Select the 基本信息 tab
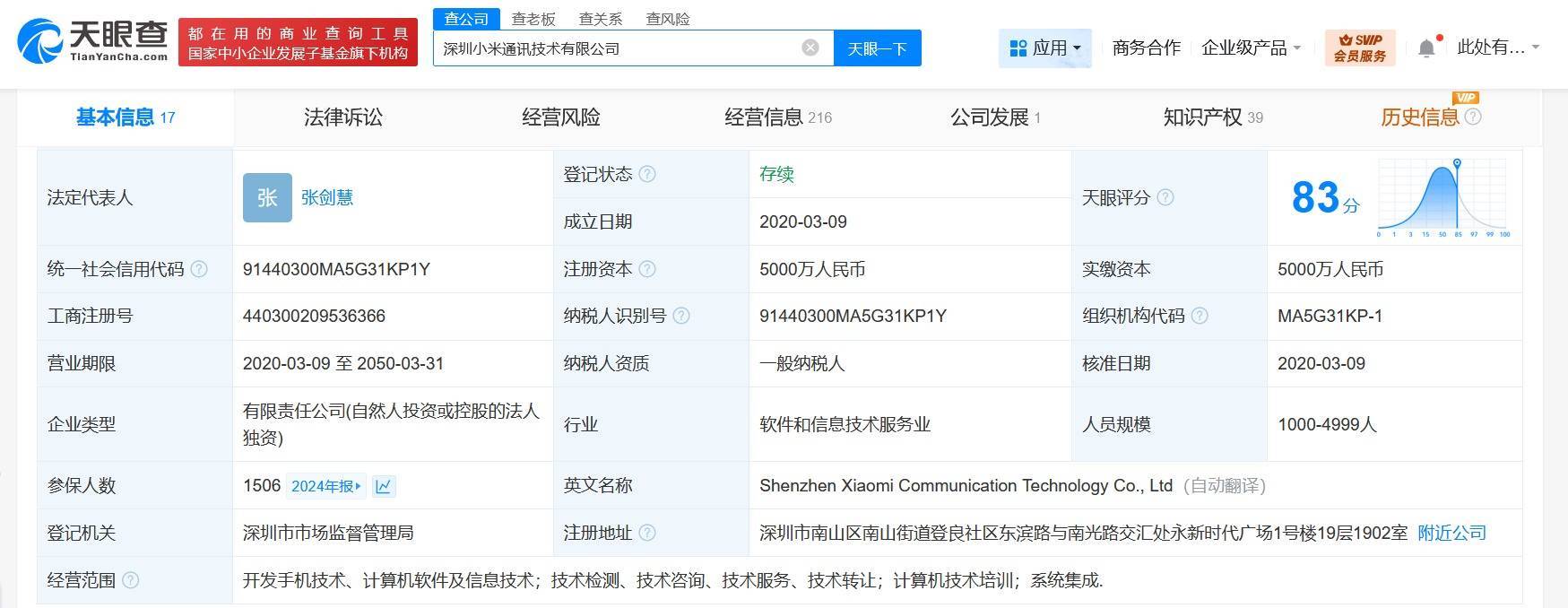Screen dimensions: 1568x608 [126, 117]
